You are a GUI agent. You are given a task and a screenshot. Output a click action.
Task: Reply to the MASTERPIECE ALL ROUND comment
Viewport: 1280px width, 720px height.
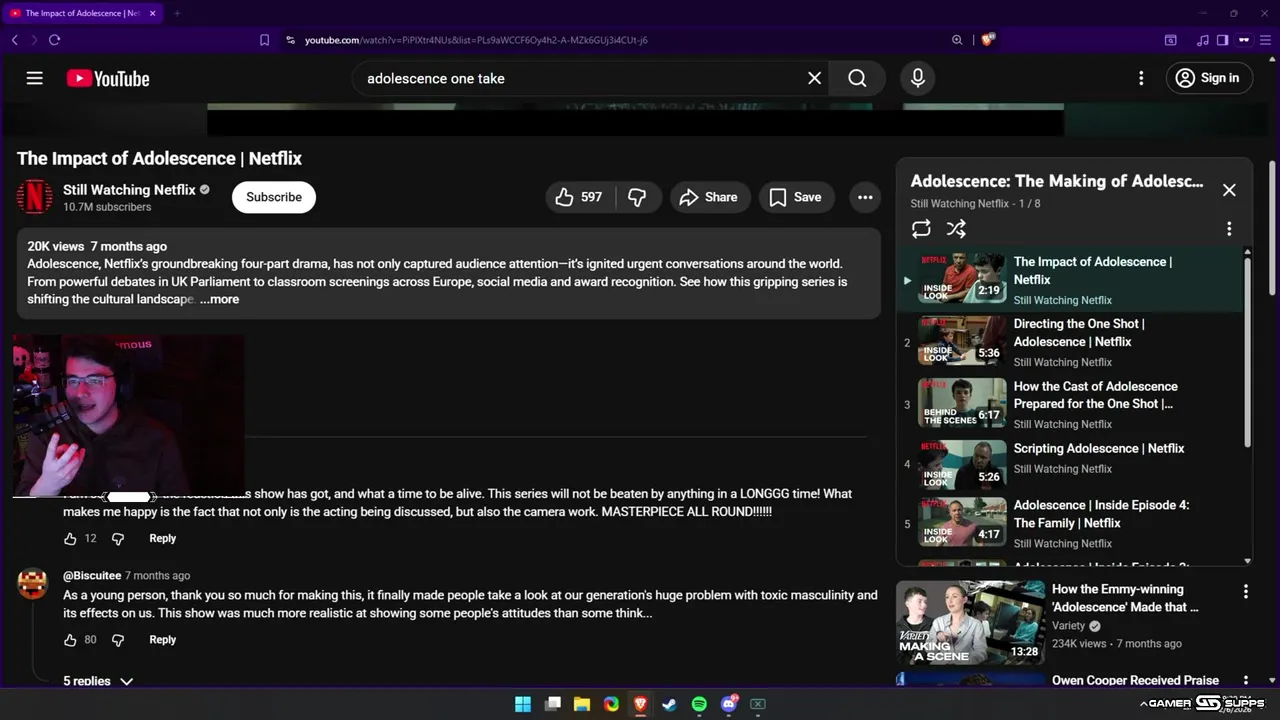point(162,538)
